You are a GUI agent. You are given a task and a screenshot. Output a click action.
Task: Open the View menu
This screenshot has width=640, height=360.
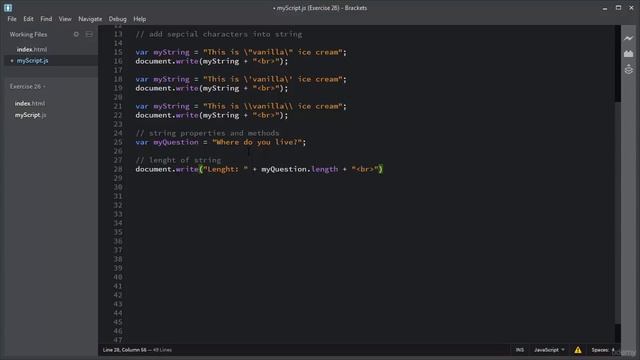65,19
